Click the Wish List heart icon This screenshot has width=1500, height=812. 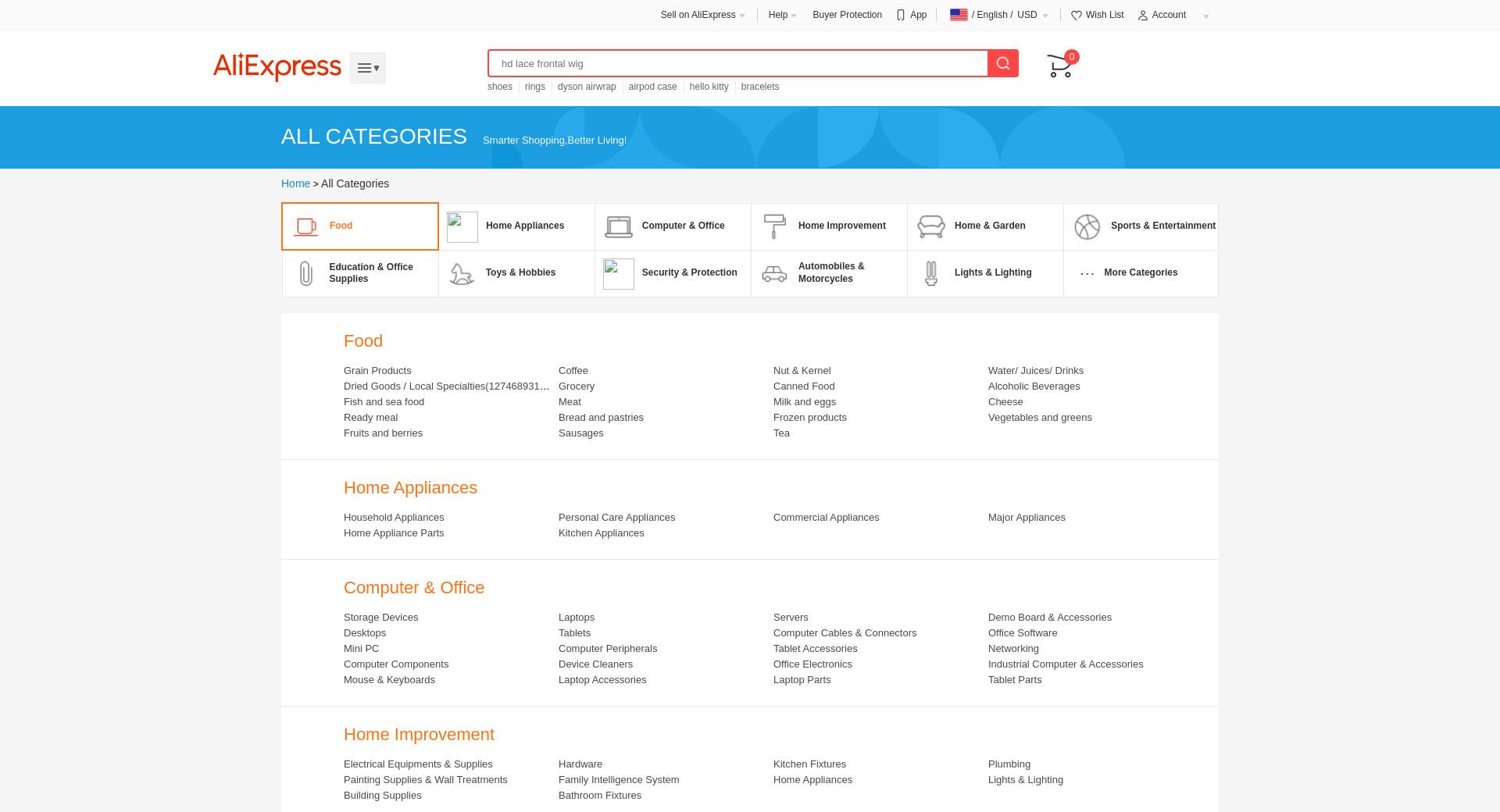[x=1076, y=15]
